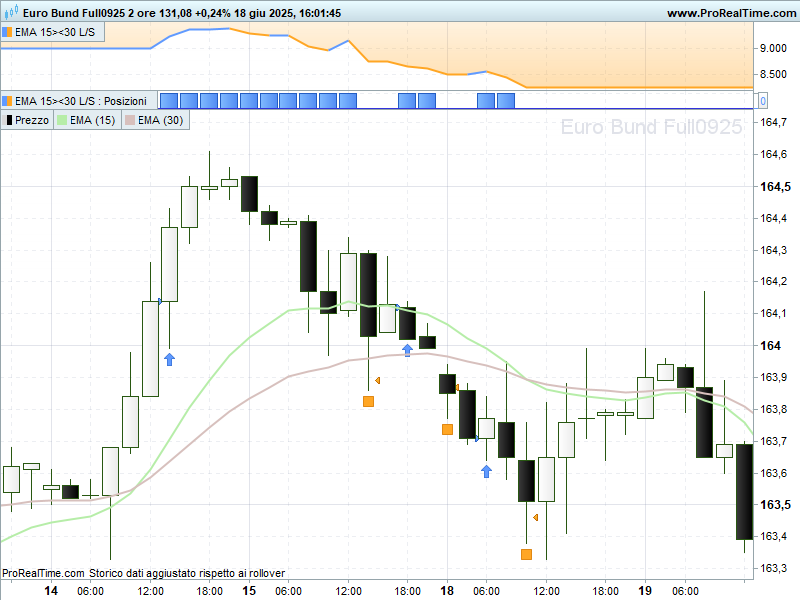This screenshot has width=800, height=600.
Task: Select the EMA 15><30 L/S equity label
Action: click(55, 32)
